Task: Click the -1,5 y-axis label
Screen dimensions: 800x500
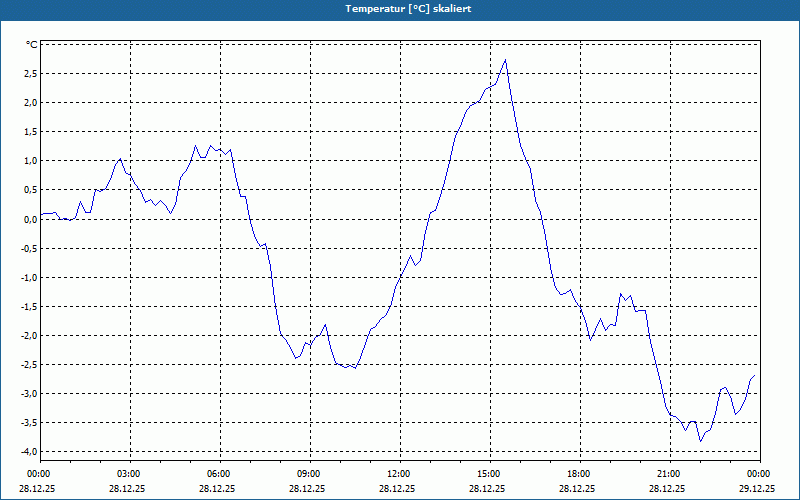Action: pyautogui.click(x=30, y=307)
